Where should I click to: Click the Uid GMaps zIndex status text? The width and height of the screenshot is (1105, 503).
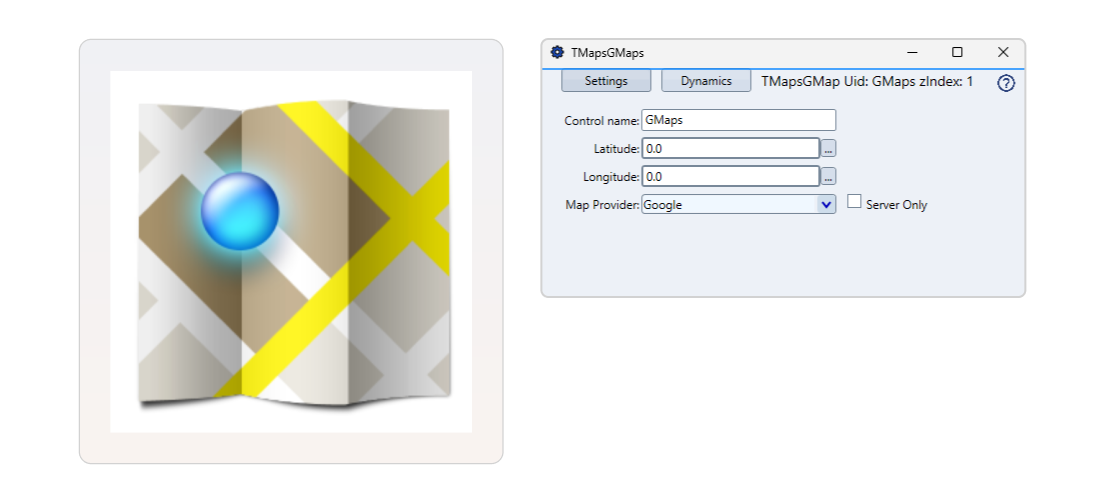[867, 81]
